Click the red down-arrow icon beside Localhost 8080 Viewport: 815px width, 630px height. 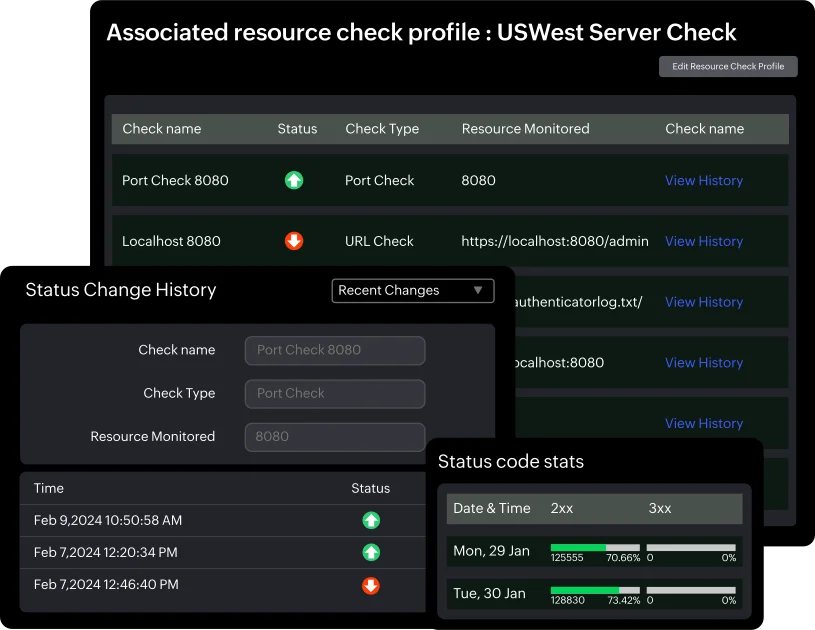pyautogui.click(x=293, y=241)
